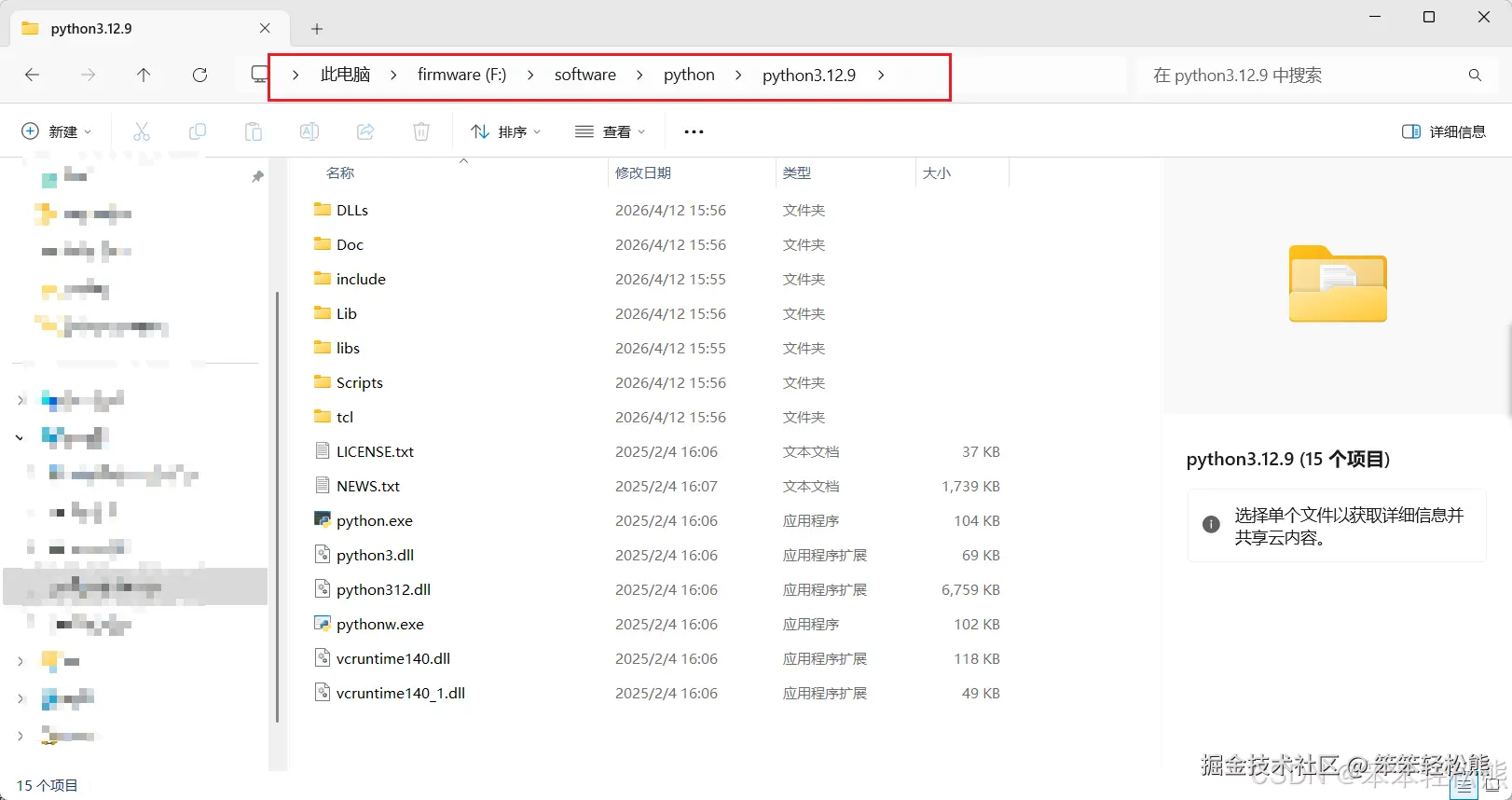Sort by 大小 column header
Screen dimensions: 1512x800
937,172
